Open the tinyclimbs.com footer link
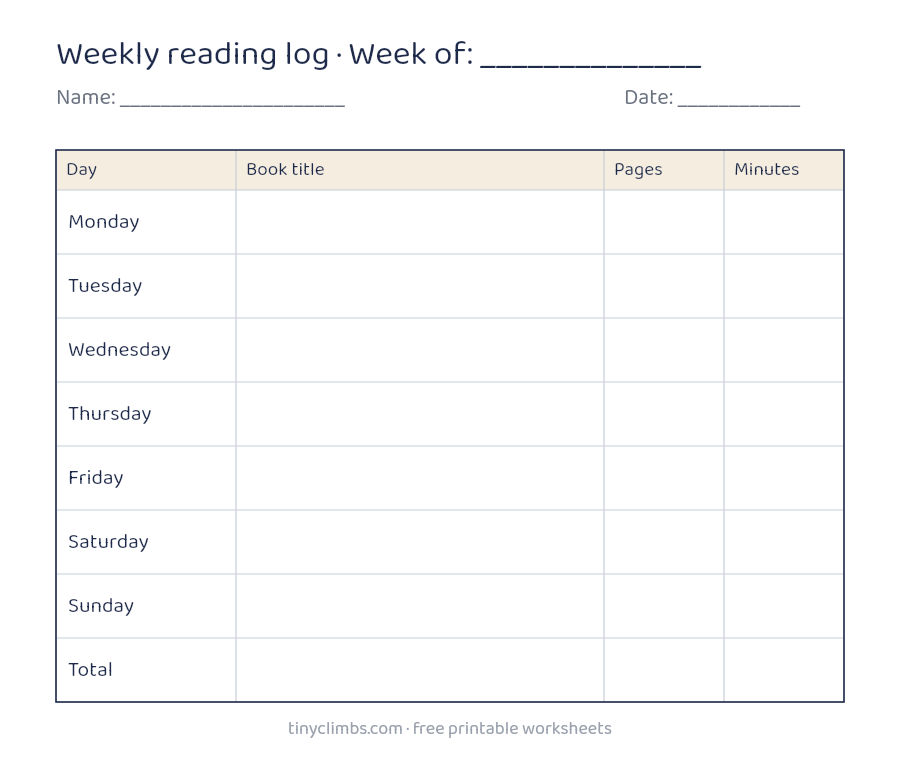The width and height of the screenshot is (900, 758). [345, 728]
